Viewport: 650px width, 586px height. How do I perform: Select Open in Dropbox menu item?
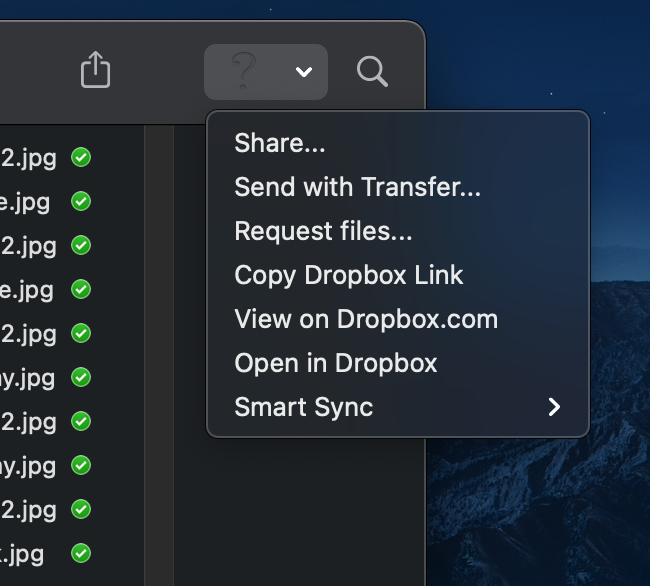click(x=398, y=363)
